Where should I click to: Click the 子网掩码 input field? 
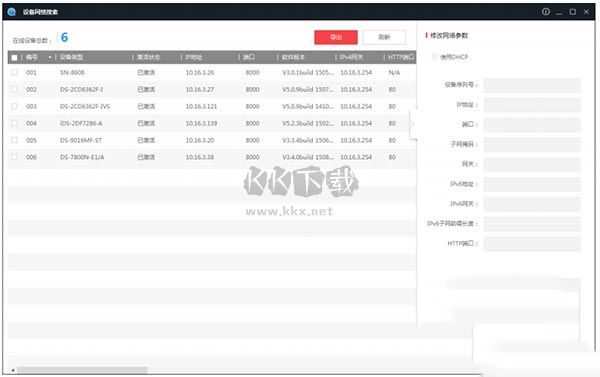click(532, 145)
